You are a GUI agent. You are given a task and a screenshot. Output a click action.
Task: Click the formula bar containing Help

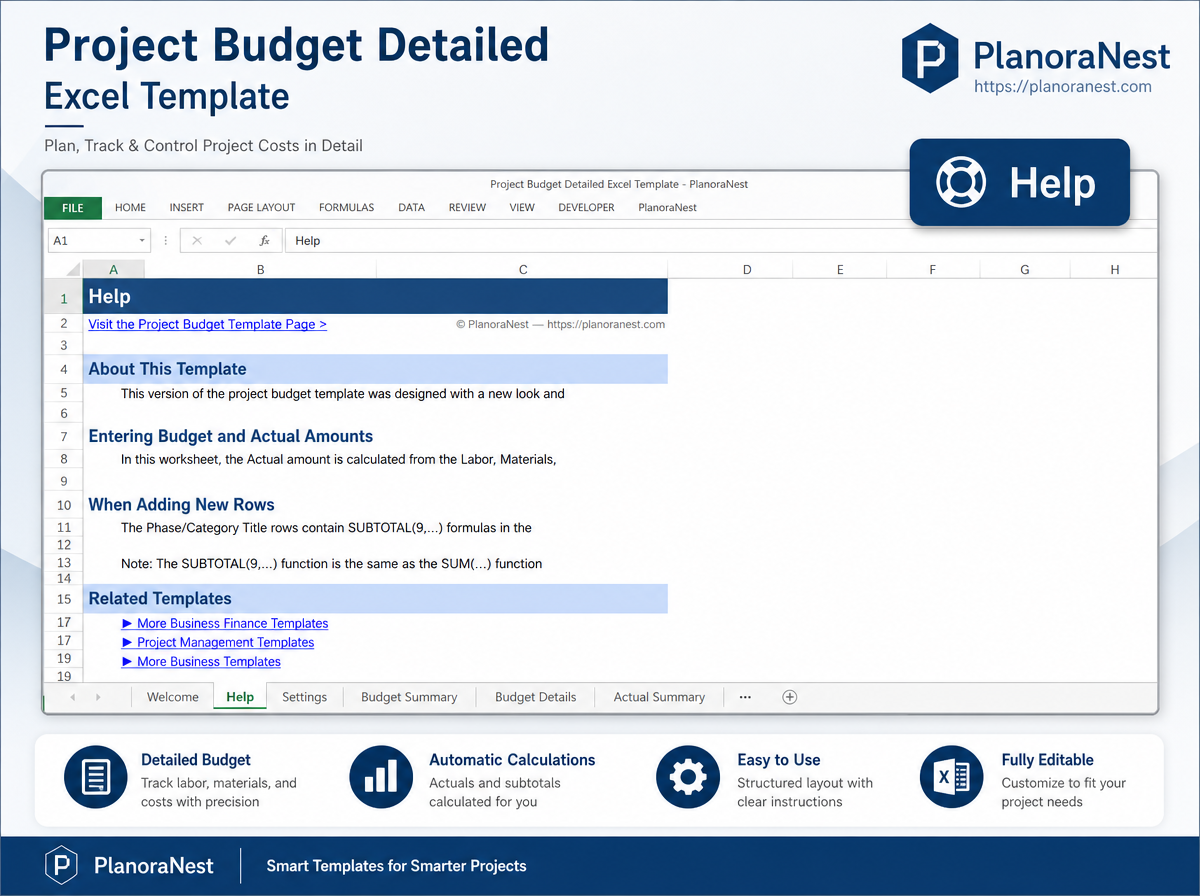click(x=720, y=241)
